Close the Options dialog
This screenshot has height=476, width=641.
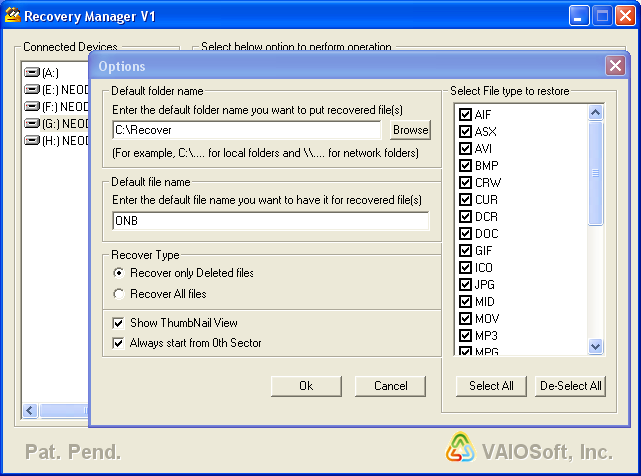click(615, 65)
